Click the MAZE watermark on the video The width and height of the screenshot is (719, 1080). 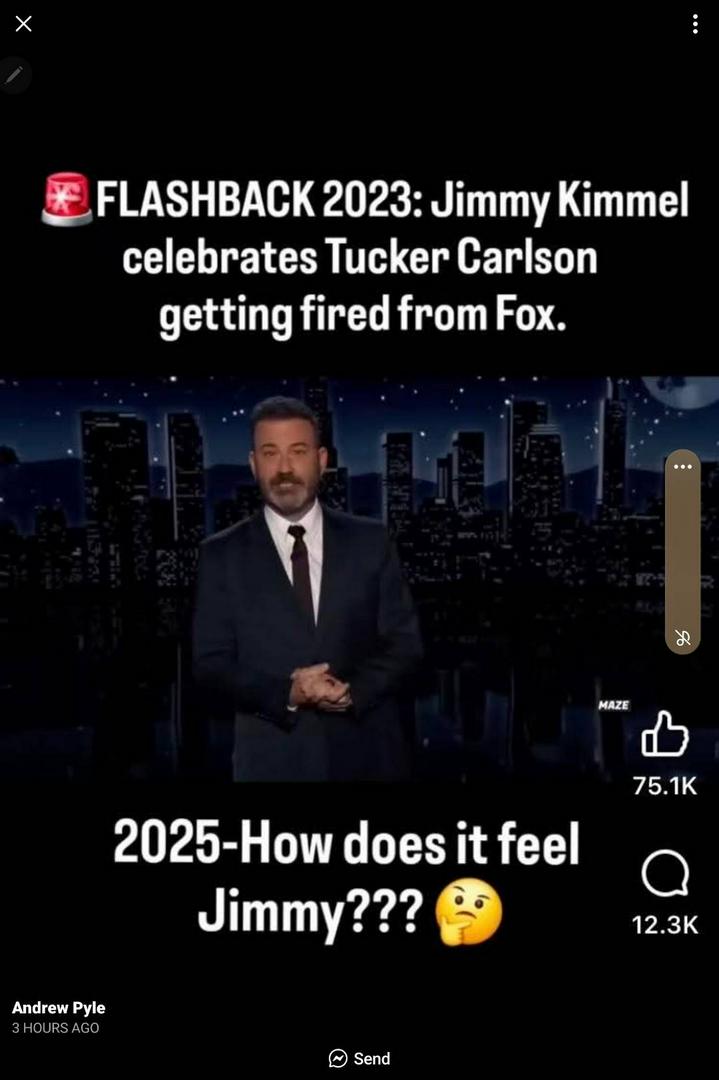[613, 705]
